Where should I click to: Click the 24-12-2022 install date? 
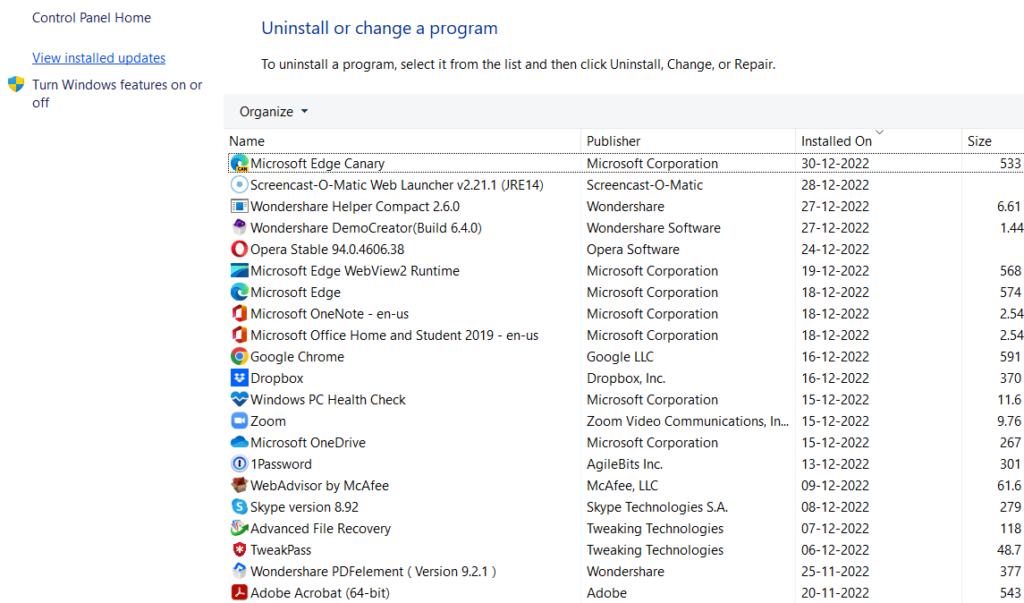(x=835, y=250)
